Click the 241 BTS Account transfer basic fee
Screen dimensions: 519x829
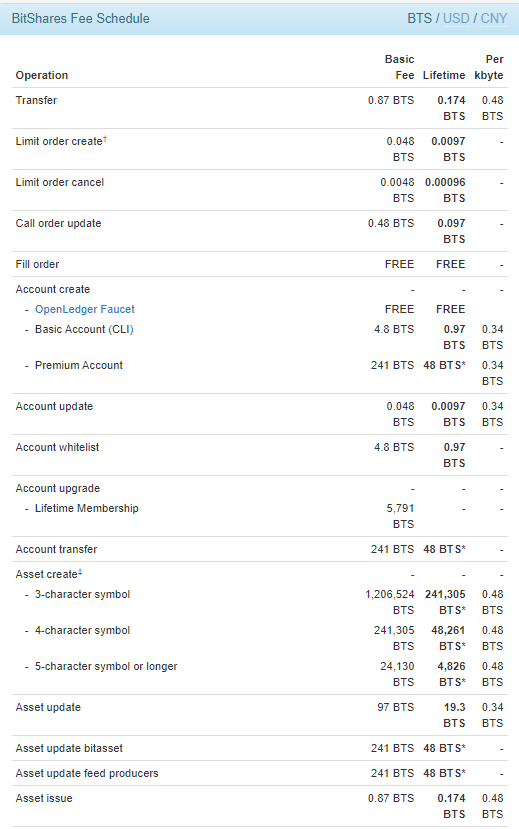[x=392, y=549]
